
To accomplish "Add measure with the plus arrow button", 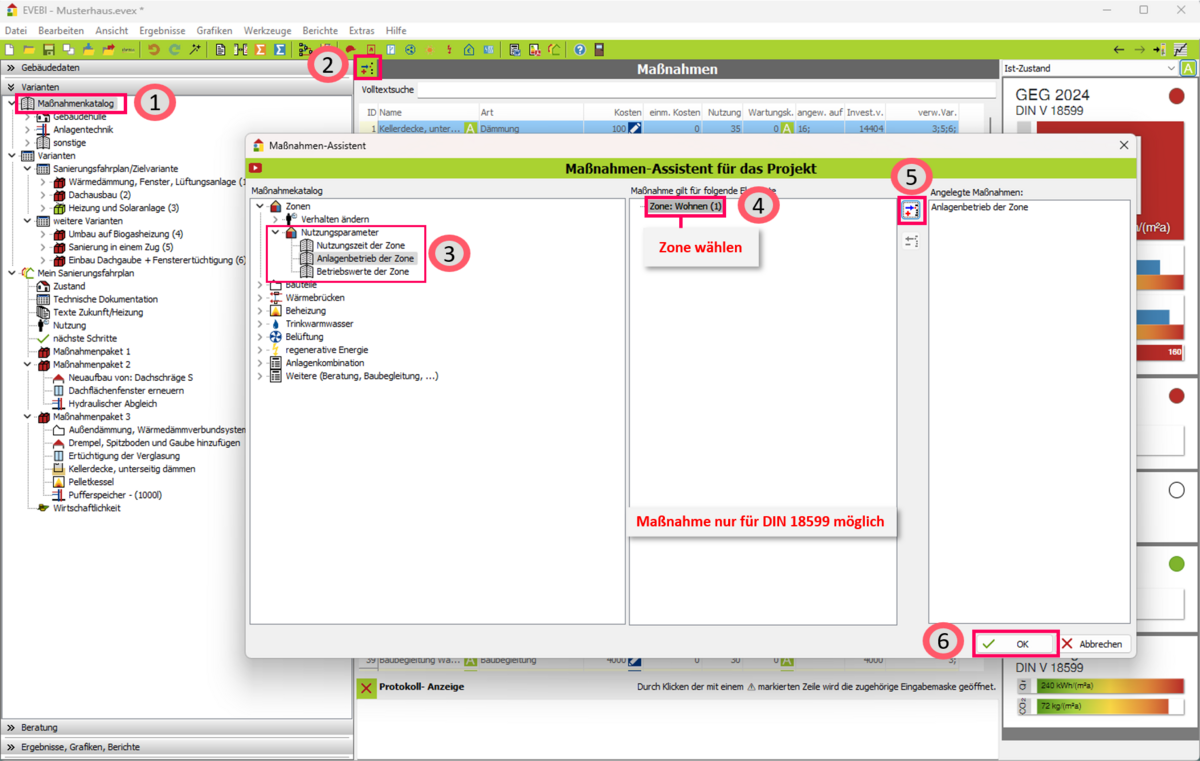I will pos(911,211).
